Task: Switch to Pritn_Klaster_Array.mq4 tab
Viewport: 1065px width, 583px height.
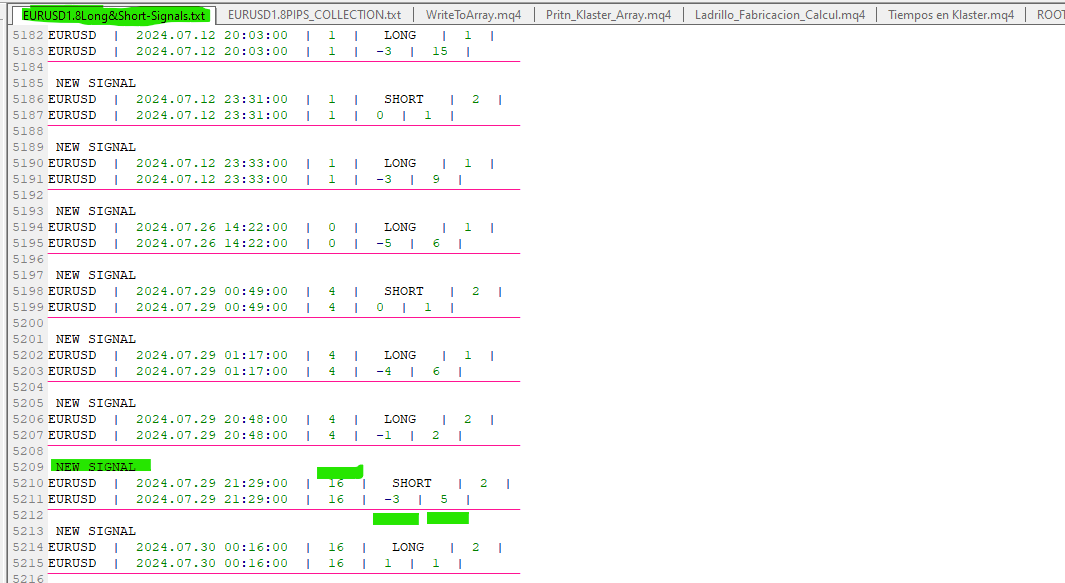Action: (x=609, y=15)
